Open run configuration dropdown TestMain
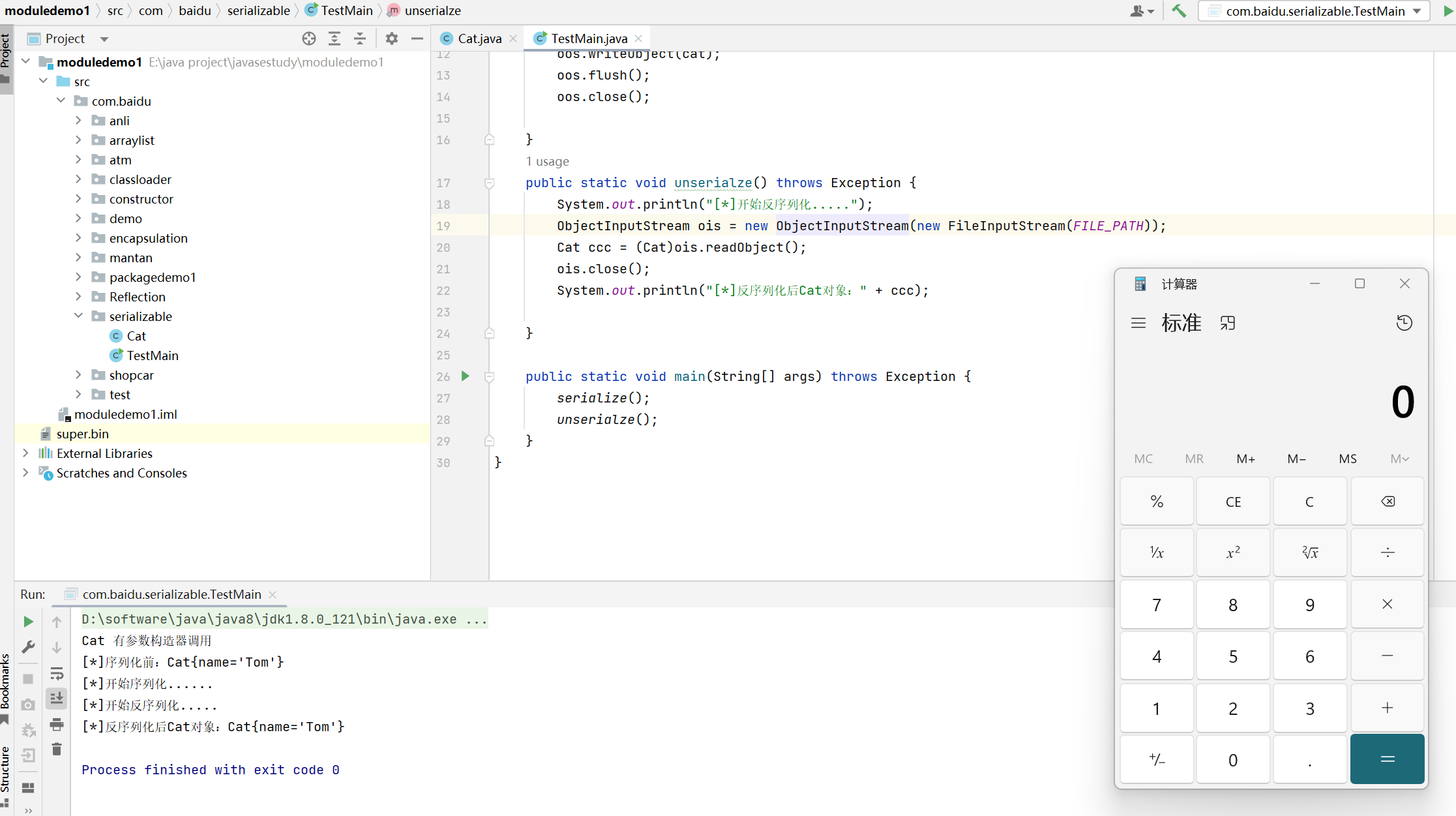This screenshot has height=816, width=1456. click(1315, 11)
